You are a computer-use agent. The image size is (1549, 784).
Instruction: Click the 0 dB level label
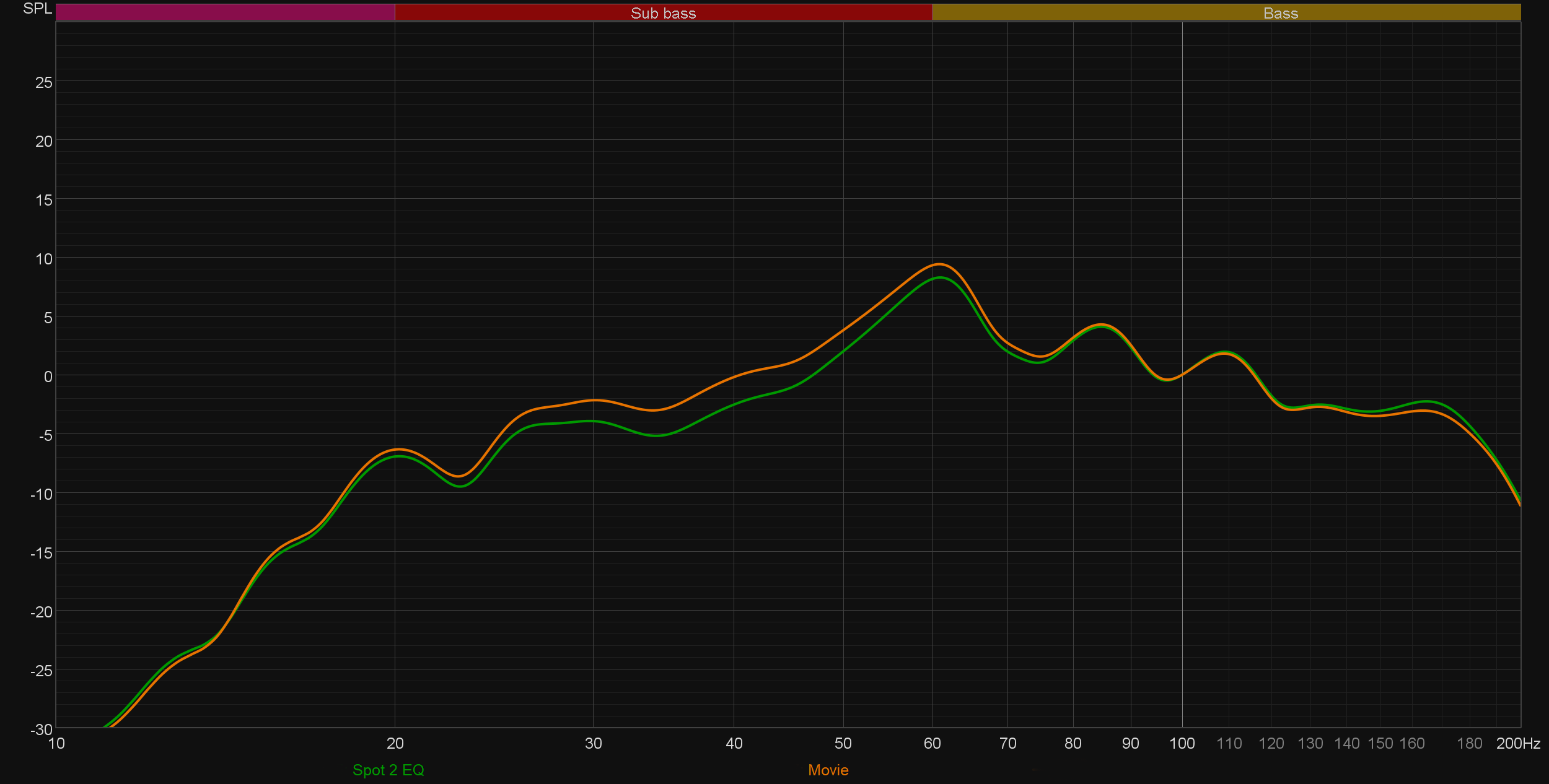pyautogui.click(x=48, y=377)
